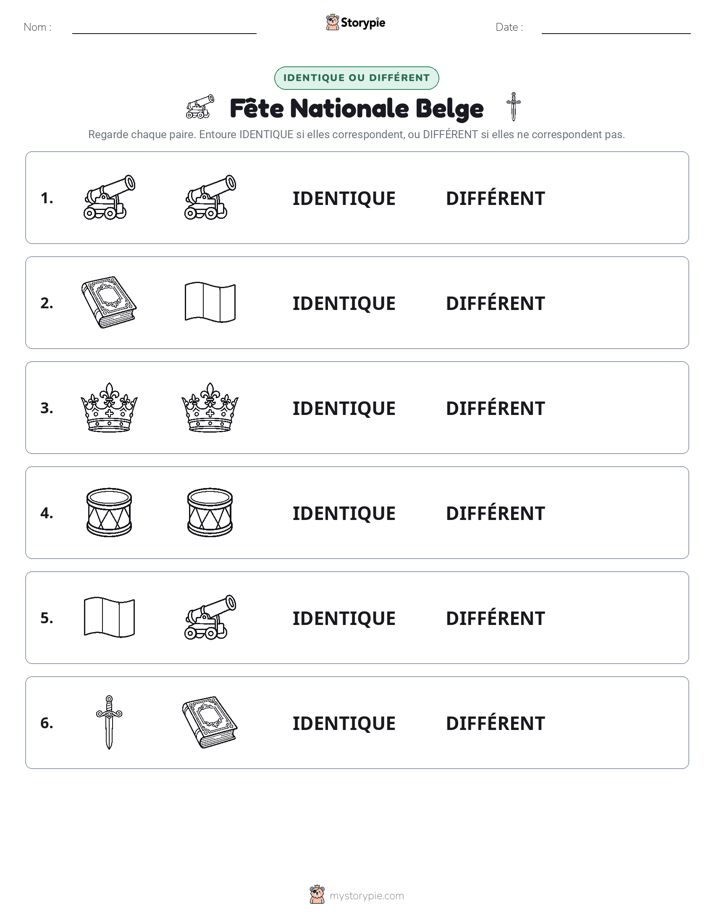Select DIFFÉRENT for row 2
This screenshot has width=714, height=924.
pos(495,303)
